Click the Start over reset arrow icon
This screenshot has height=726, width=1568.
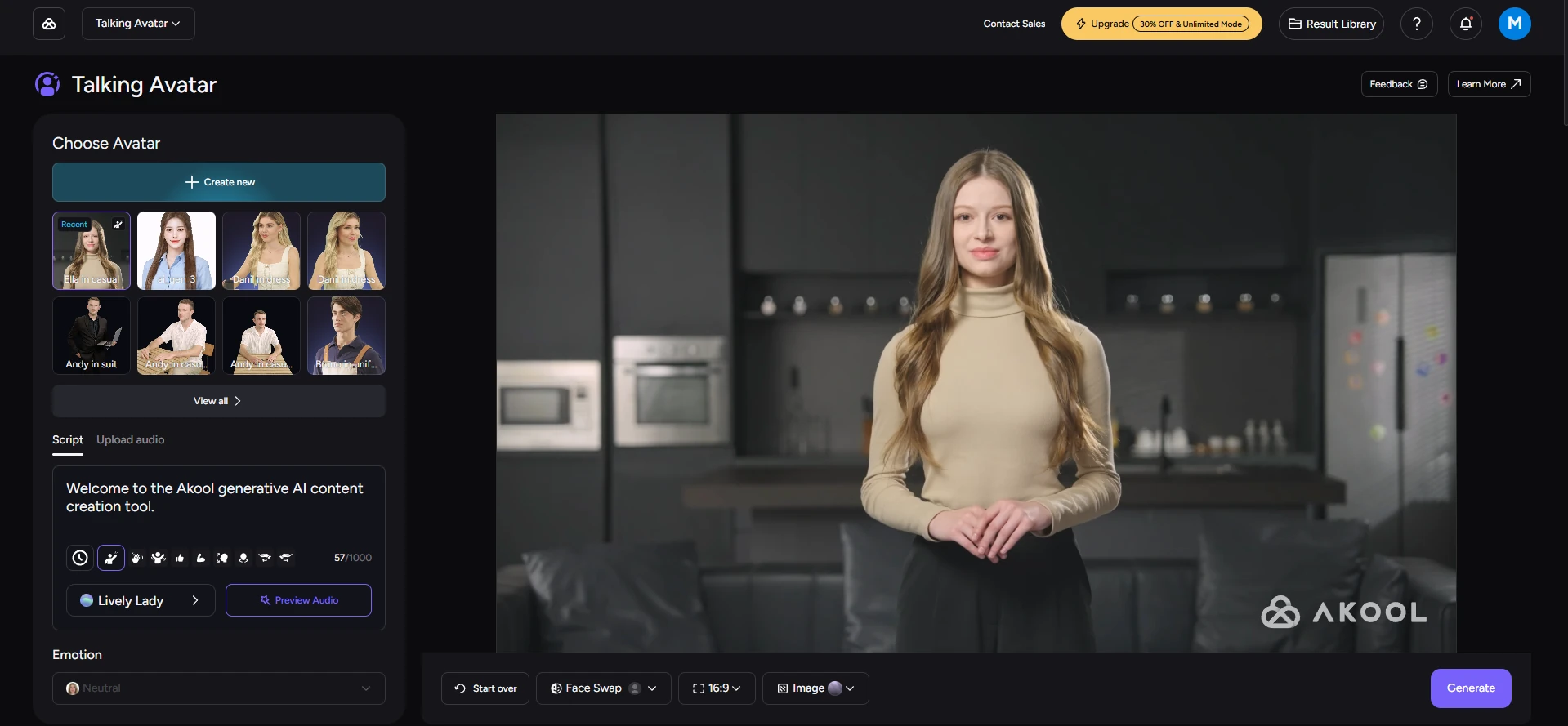[x=460, y=688]
